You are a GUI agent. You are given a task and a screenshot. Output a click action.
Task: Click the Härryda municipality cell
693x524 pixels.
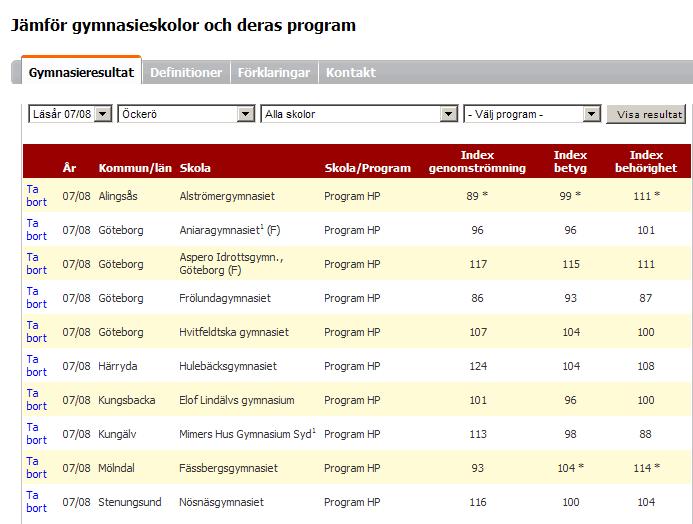click(x=118, y=366)
